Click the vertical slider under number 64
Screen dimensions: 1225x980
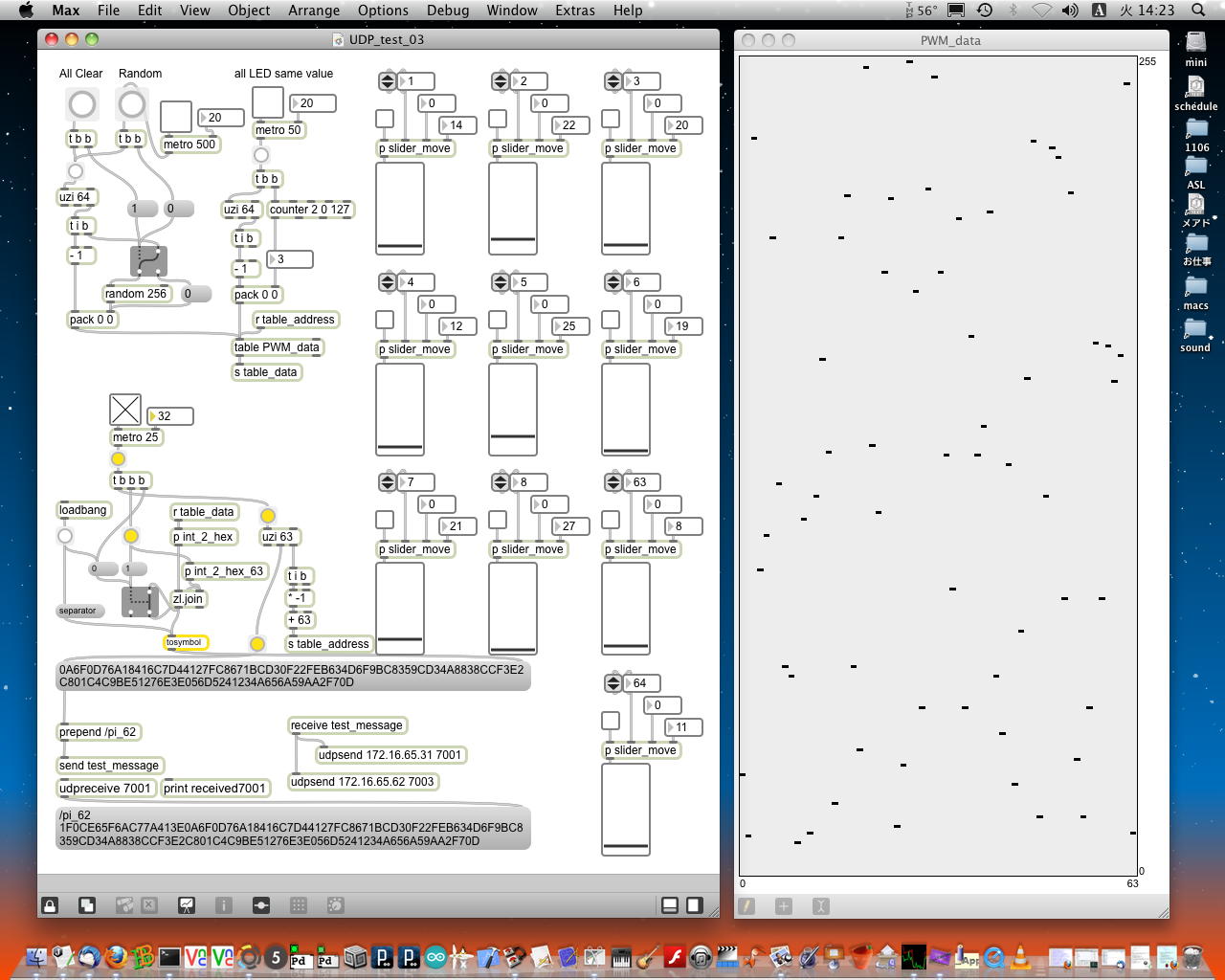point(626,810)
